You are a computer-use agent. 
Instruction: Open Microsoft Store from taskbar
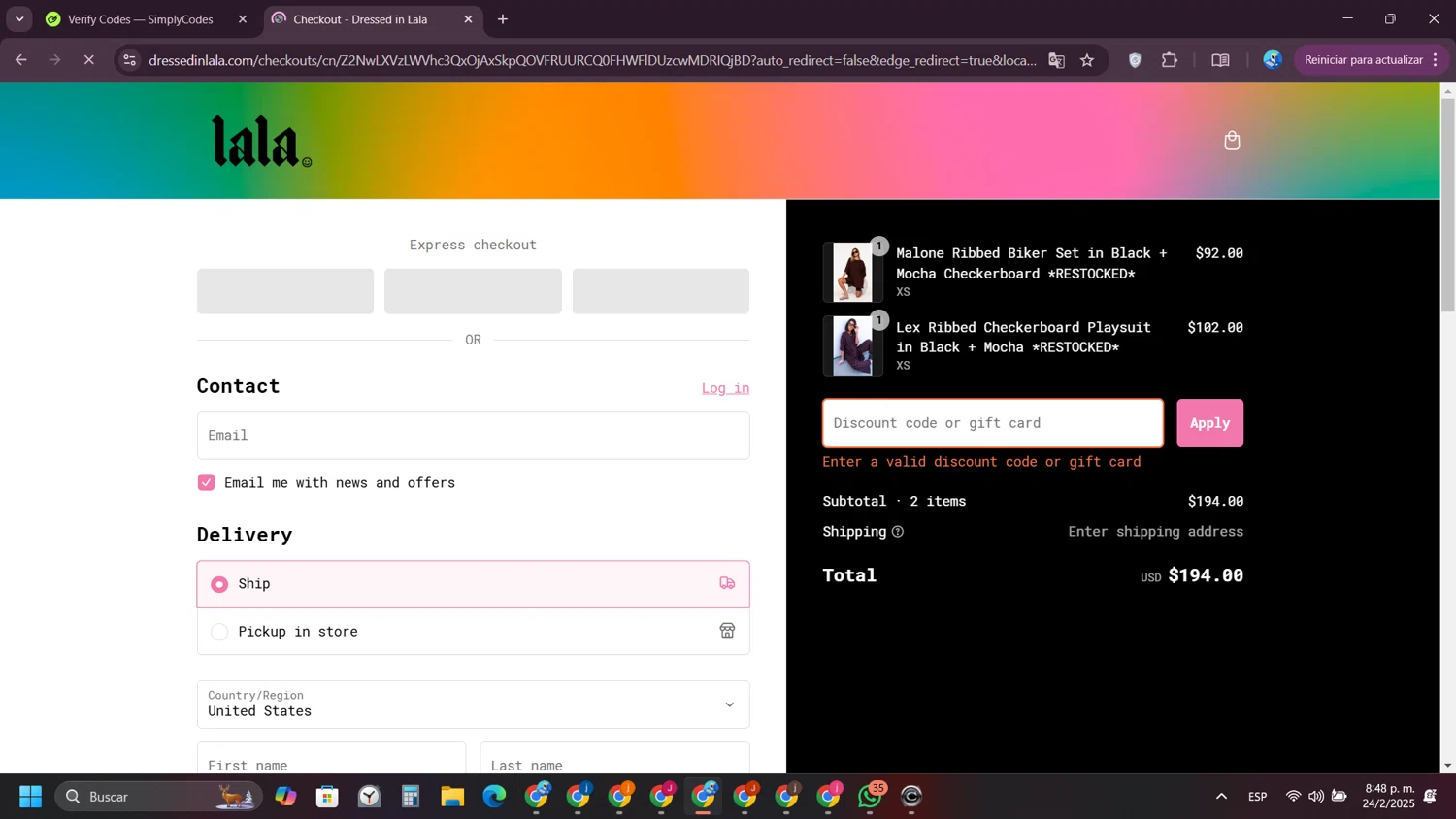point(327,797)
